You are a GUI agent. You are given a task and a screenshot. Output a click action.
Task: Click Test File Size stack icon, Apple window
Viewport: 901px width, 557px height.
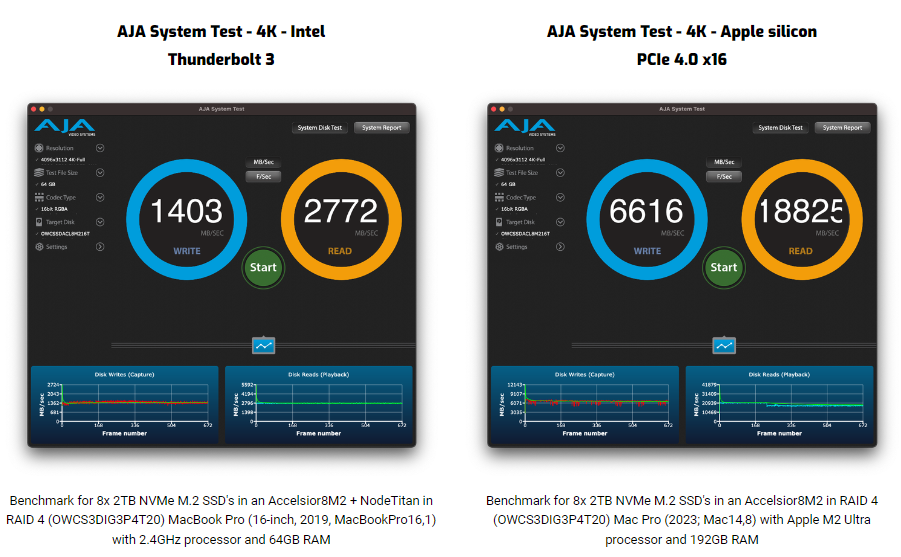point(499,172)
